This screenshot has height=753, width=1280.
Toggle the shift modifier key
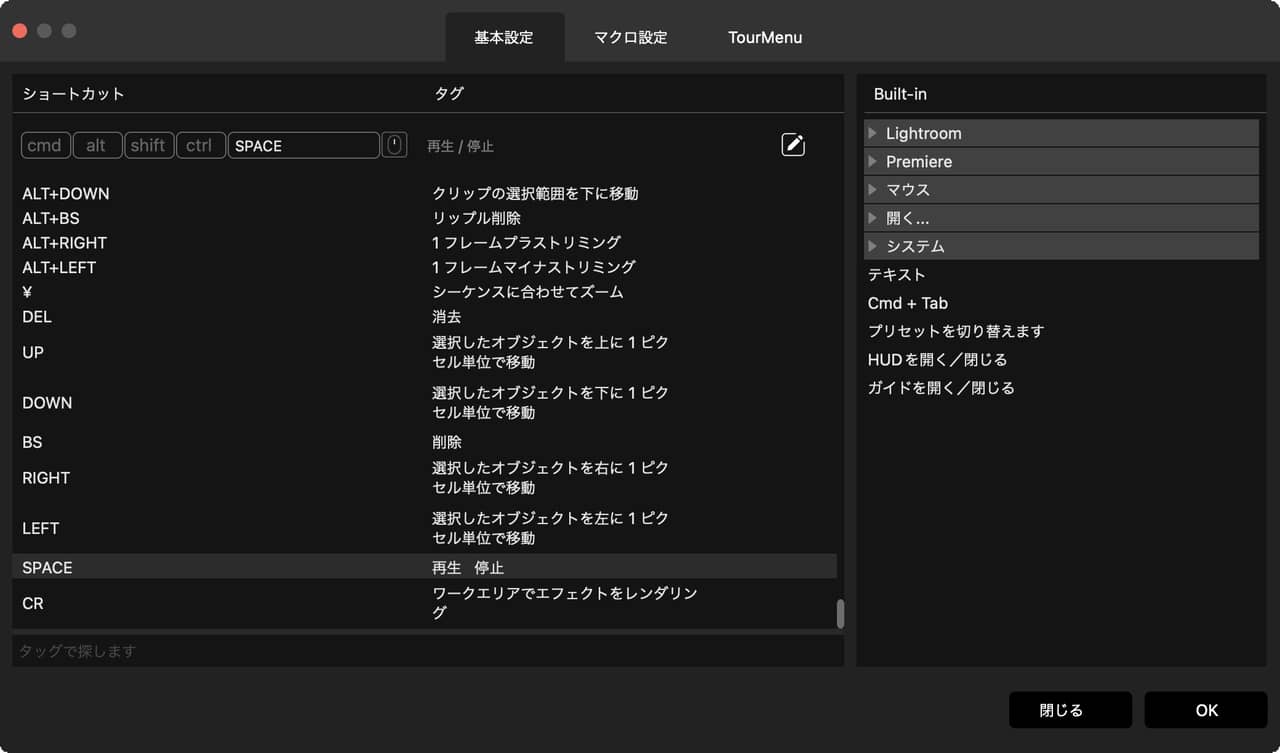point(148,145)
